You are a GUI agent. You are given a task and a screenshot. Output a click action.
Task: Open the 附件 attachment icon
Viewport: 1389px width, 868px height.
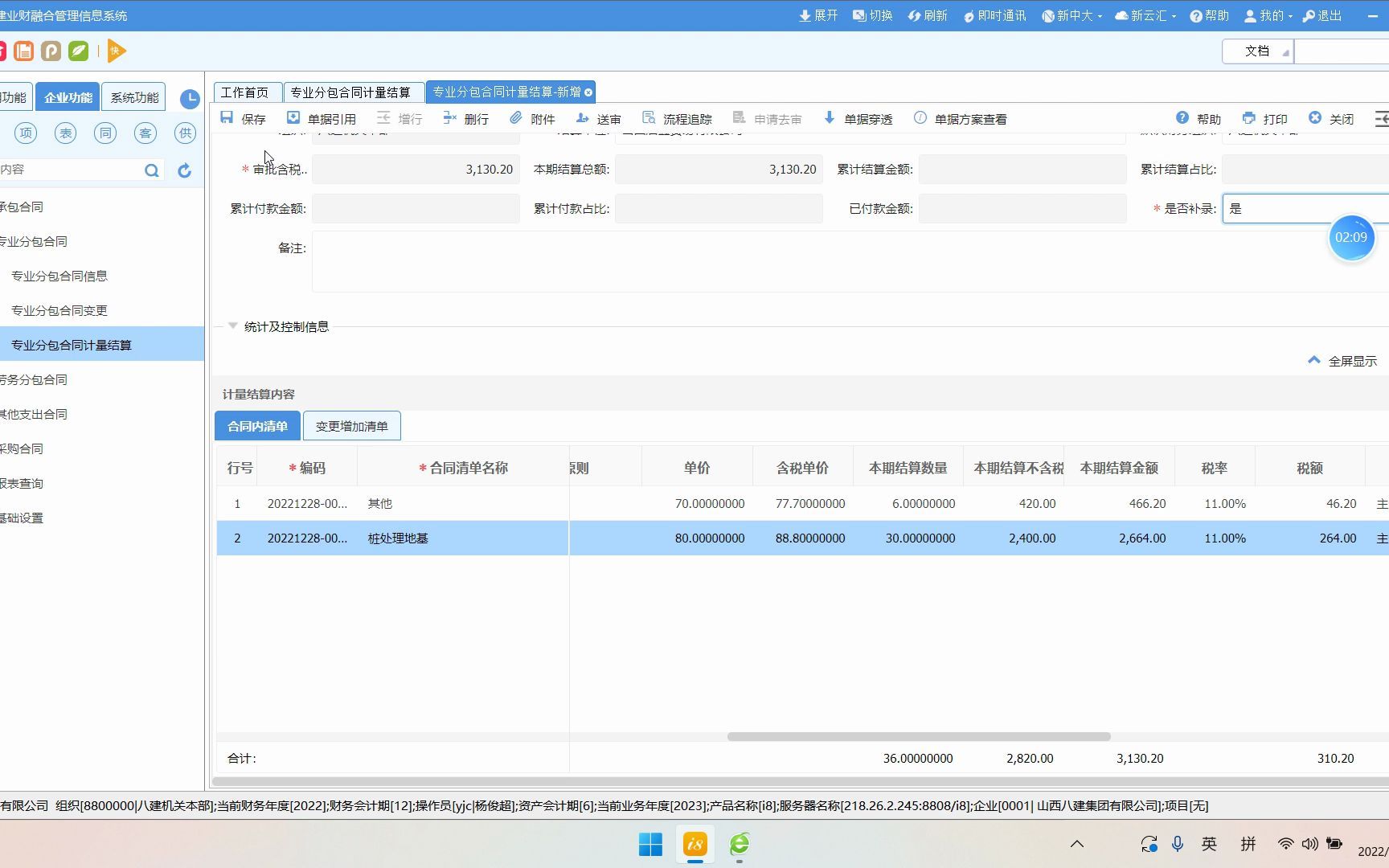tap(517, 118)
